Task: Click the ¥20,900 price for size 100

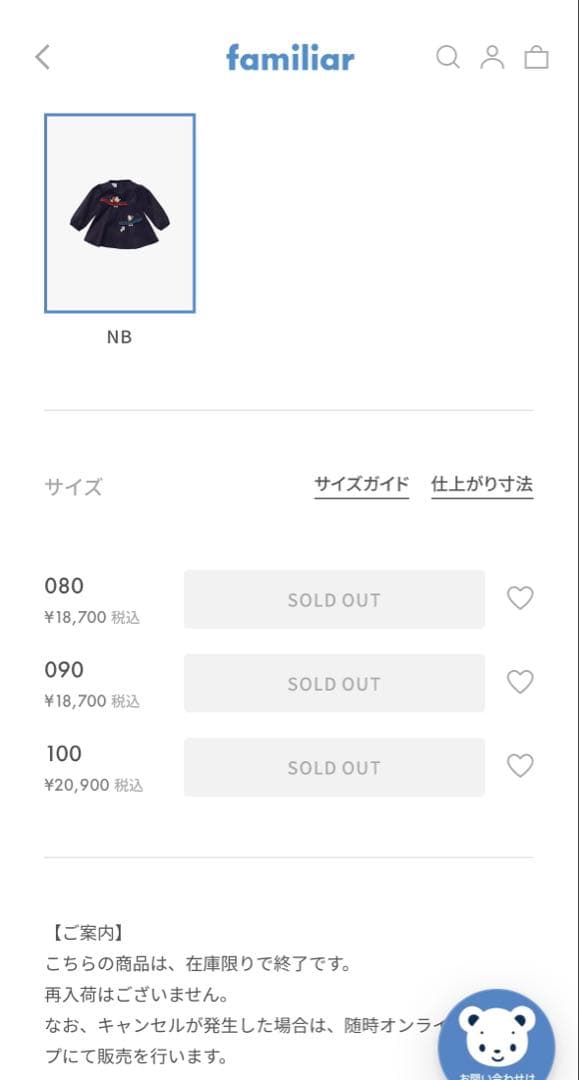Action: click(90, 785)
